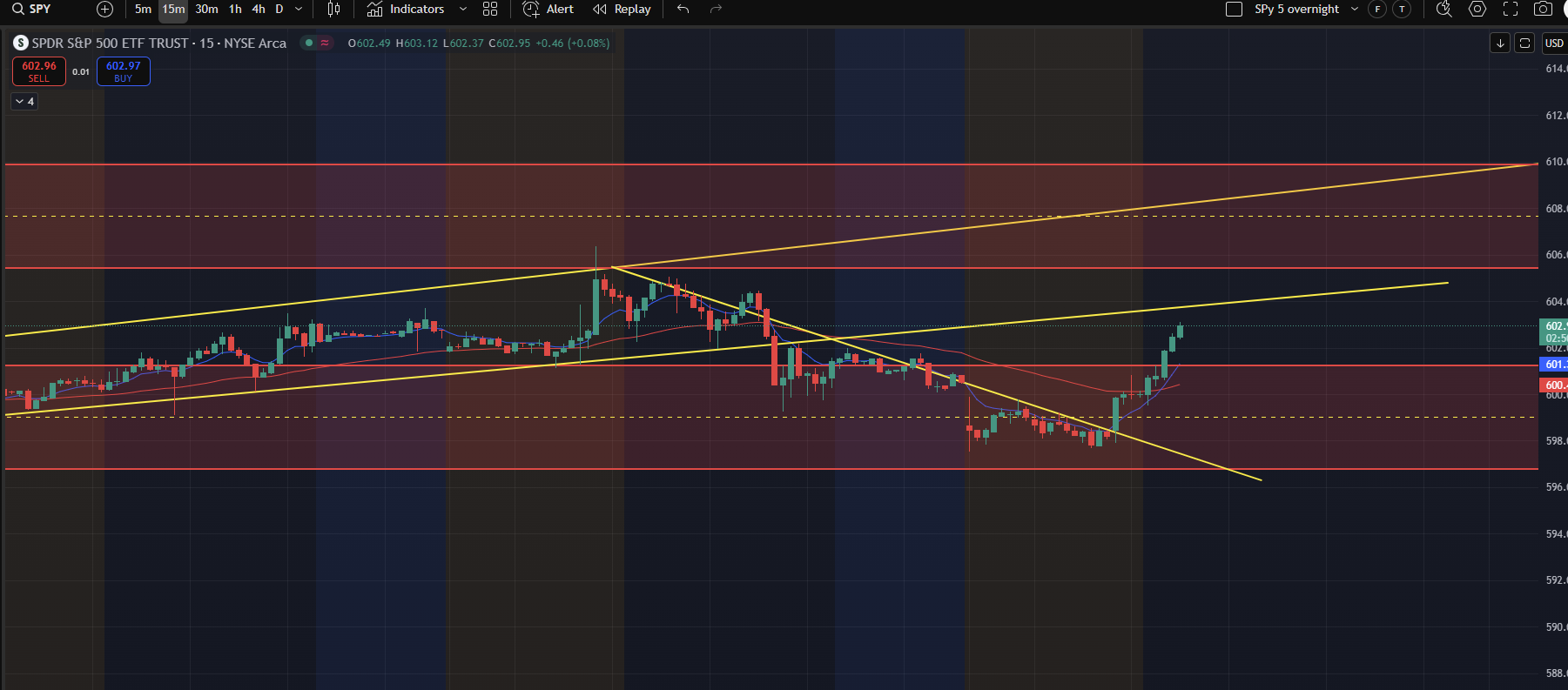Enter fullscreen mode
This screenshot has width=1568, height=690.
tap(1511, 9)
